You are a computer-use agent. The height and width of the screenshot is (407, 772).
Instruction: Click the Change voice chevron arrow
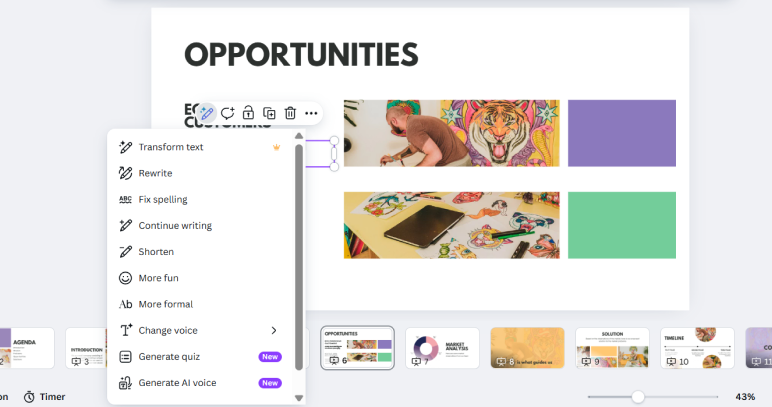coord(274,330)
